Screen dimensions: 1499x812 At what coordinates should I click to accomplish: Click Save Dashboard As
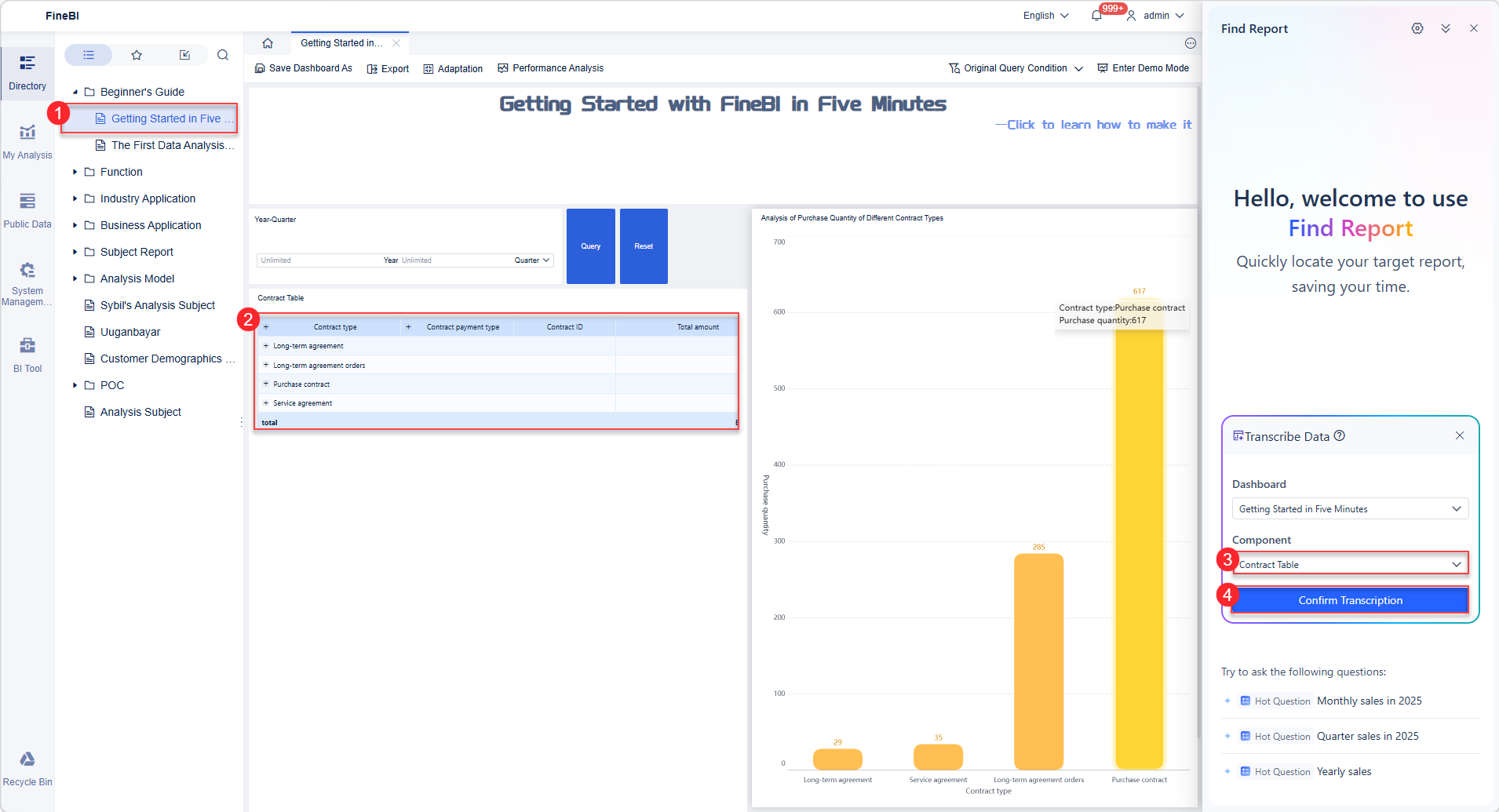[304, 68]
